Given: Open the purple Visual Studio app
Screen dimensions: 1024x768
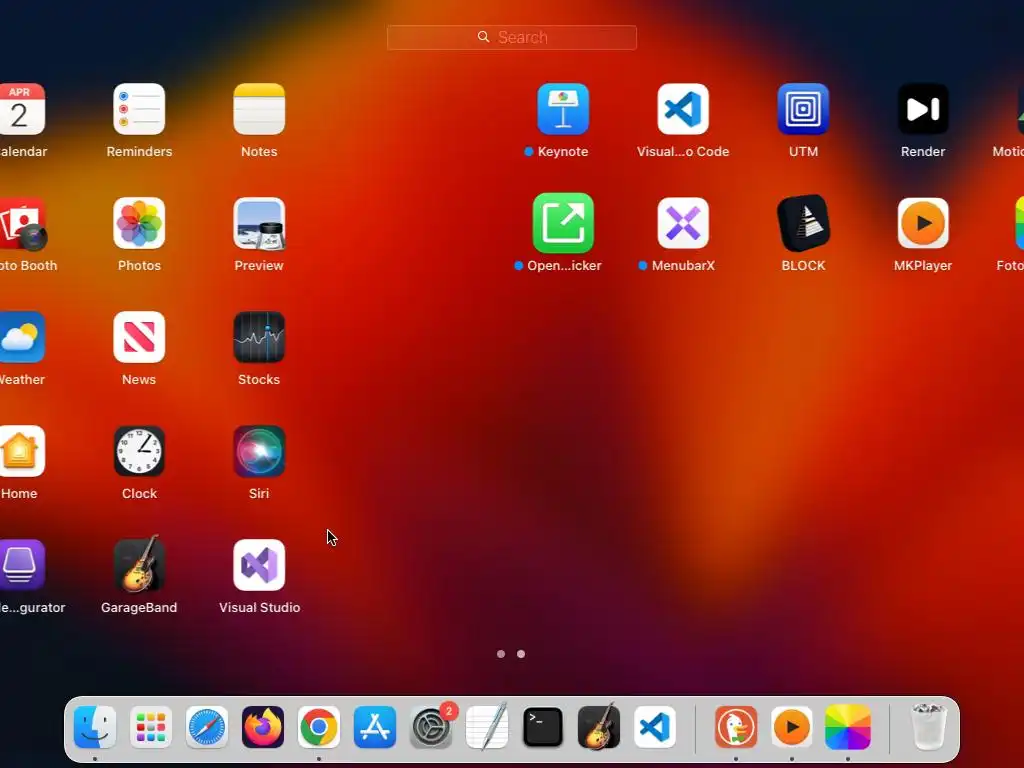Looking at the screenshot, I should 259,565.
